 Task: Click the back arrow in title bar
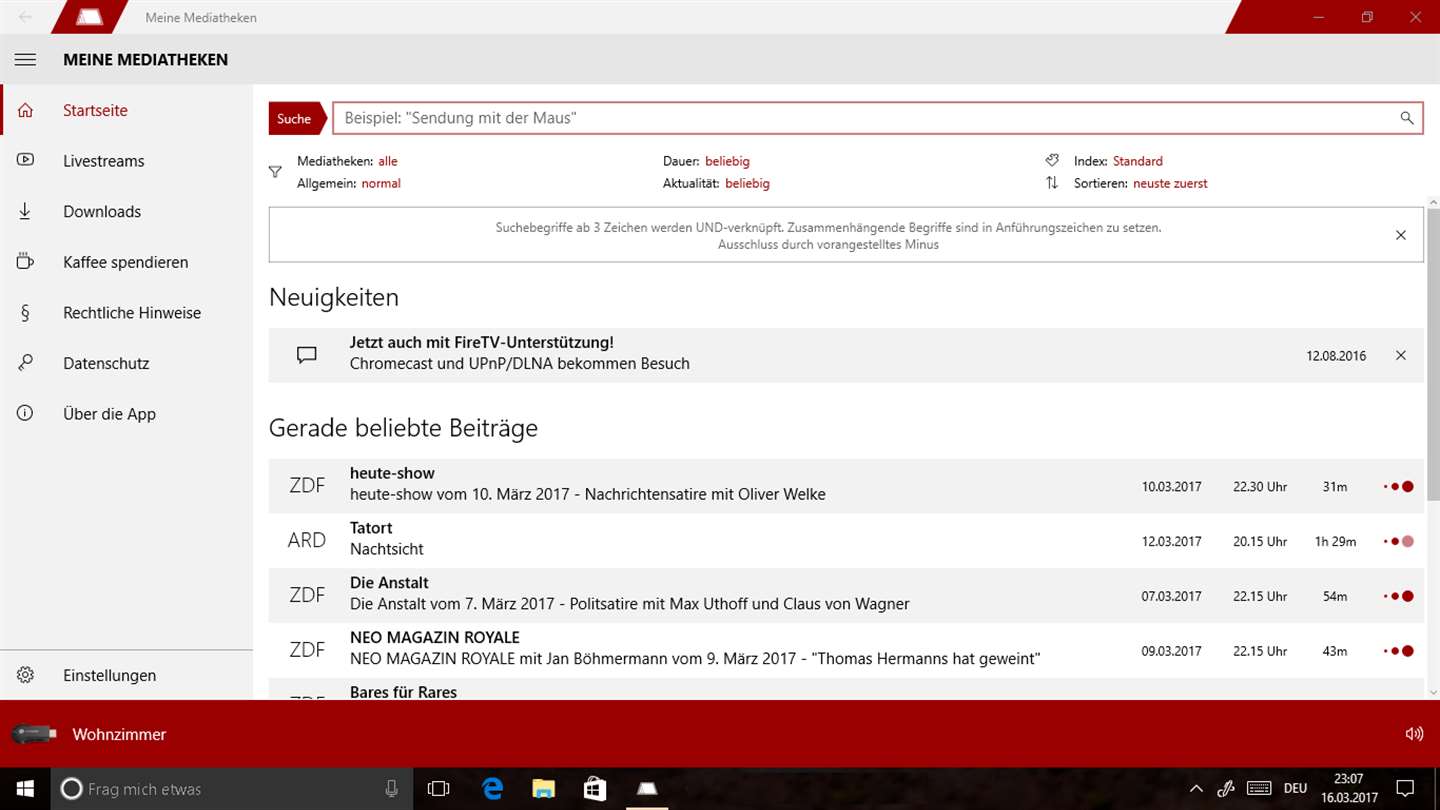pos(25,17)
